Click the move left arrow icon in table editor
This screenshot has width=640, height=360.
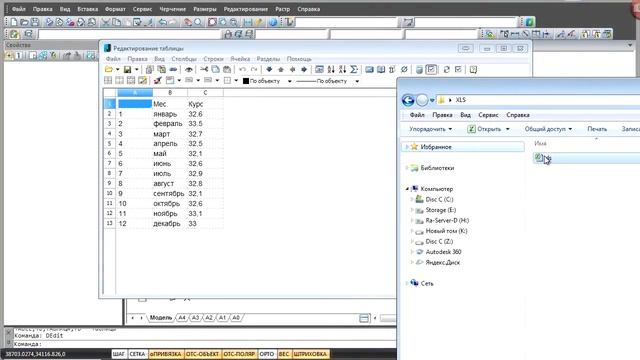click(292, 70)
